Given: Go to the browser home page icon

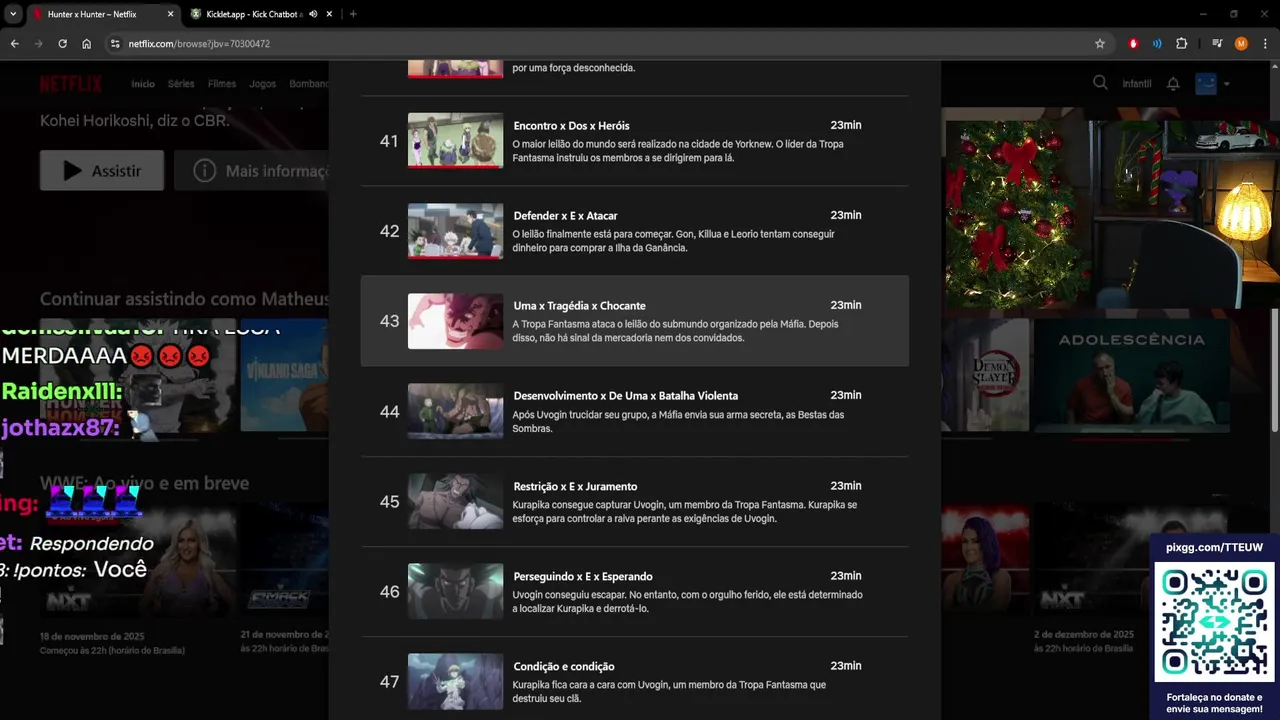Looking at the screenshot, I should 86,44.
